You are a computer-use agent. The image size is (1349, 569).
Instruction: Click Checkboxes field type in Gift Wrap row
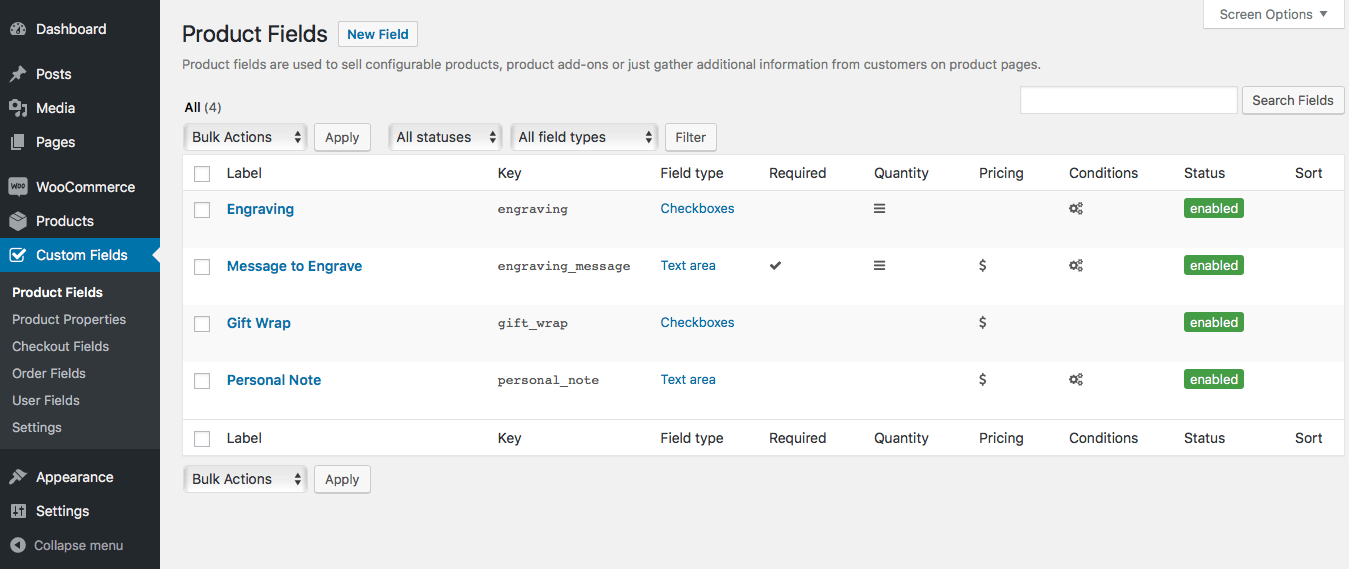pos(697,322)
